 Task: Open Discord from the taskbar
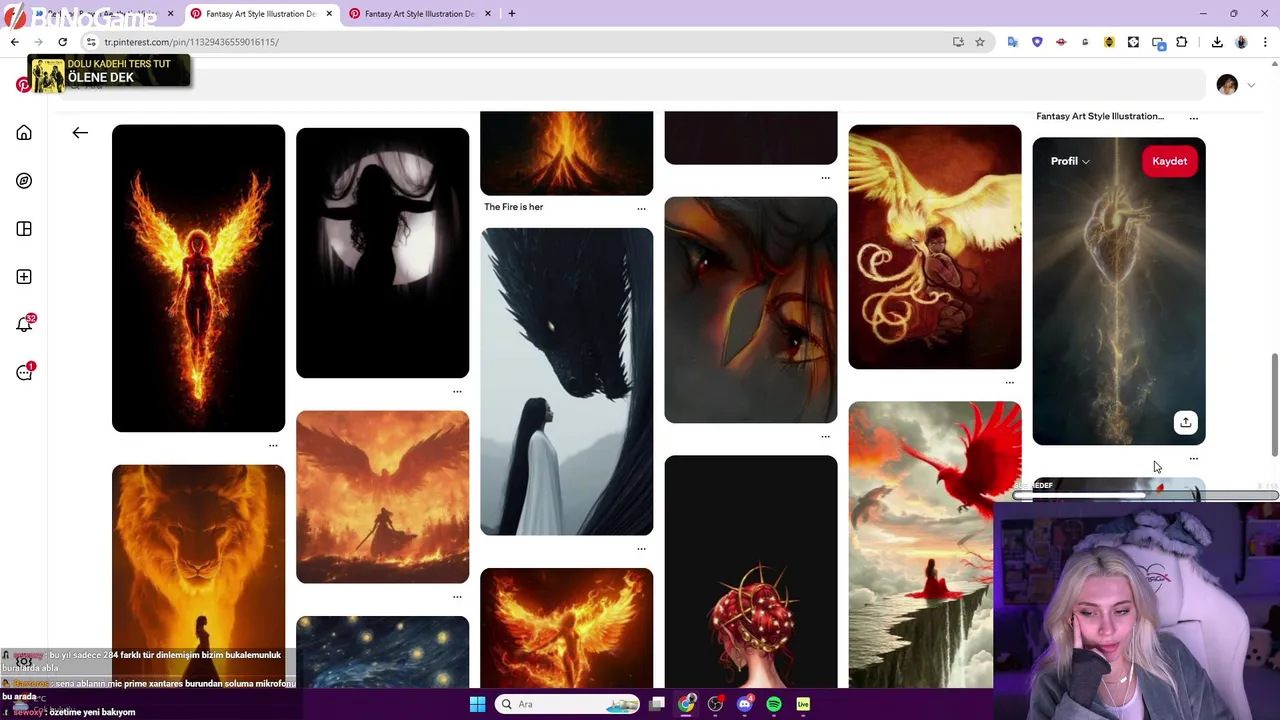point(744,704)
